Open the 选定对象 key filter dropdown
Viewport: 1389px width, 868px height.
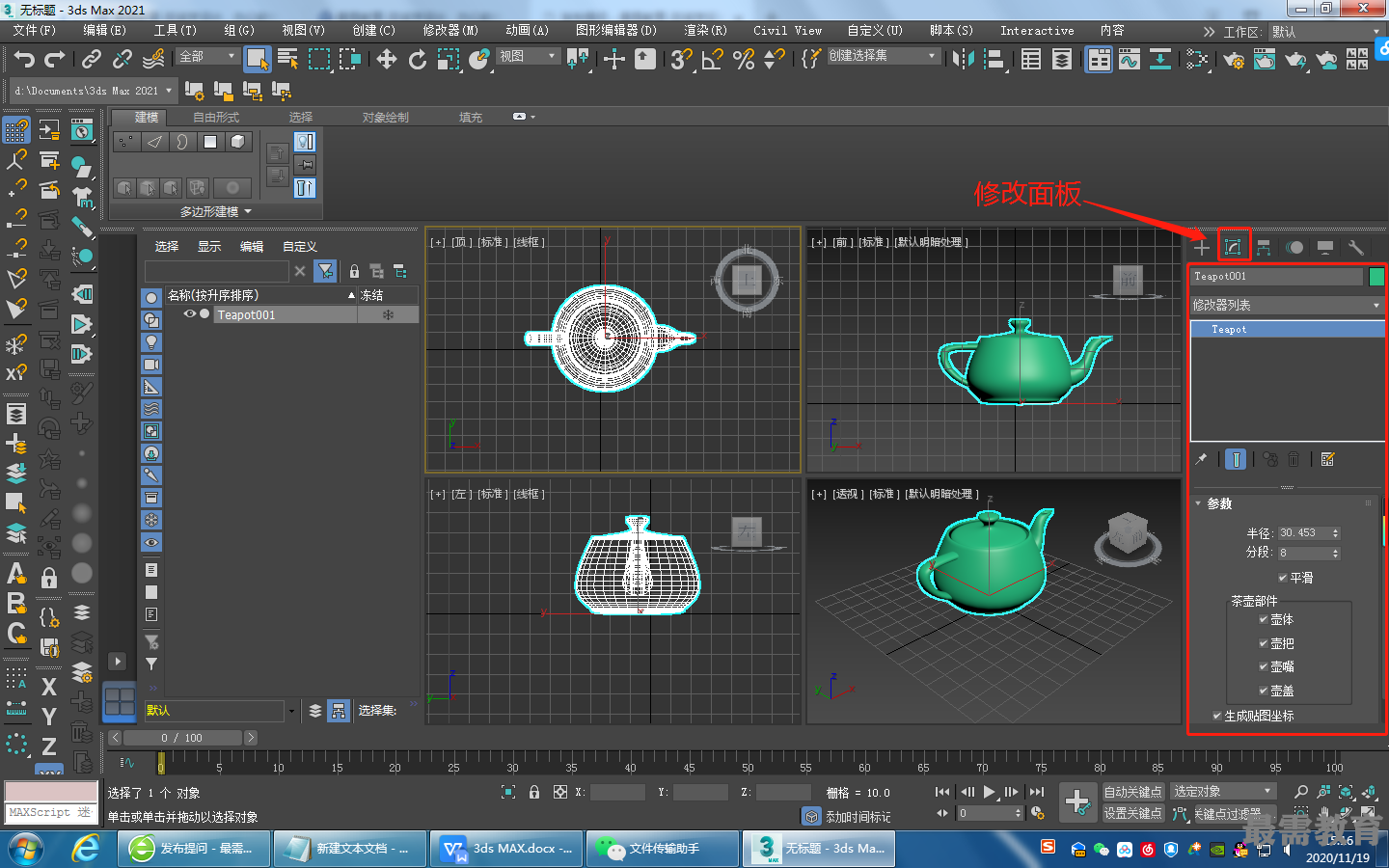(x=1223, y=792)
